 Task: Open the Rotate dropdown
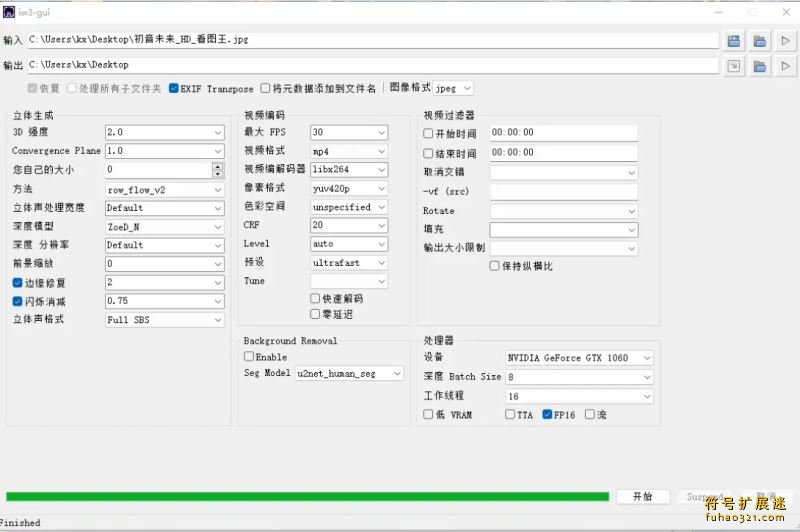(564, 211)
